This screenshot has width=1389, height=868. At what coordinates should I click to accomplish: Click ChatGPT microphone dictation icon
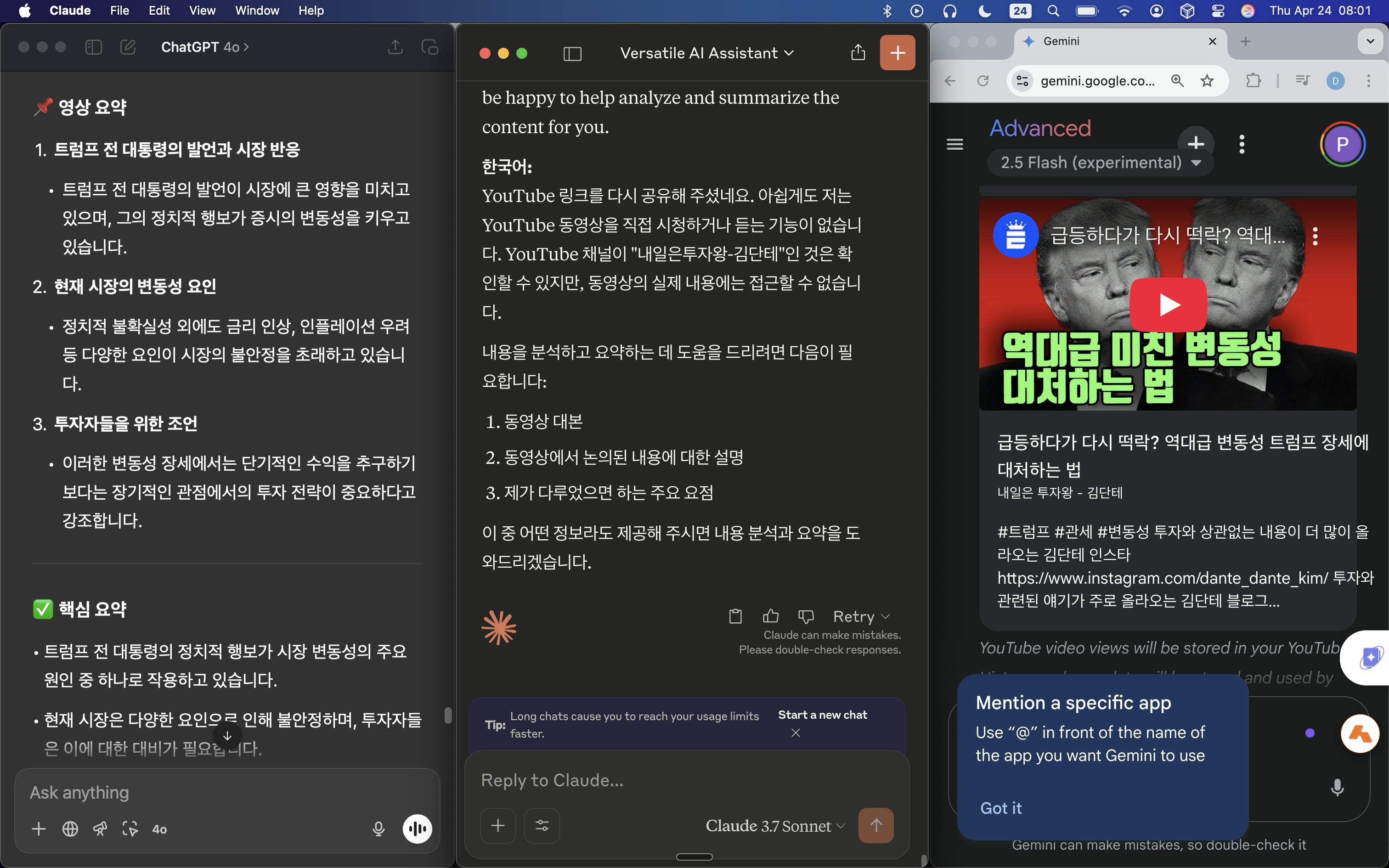pos(378,829)
